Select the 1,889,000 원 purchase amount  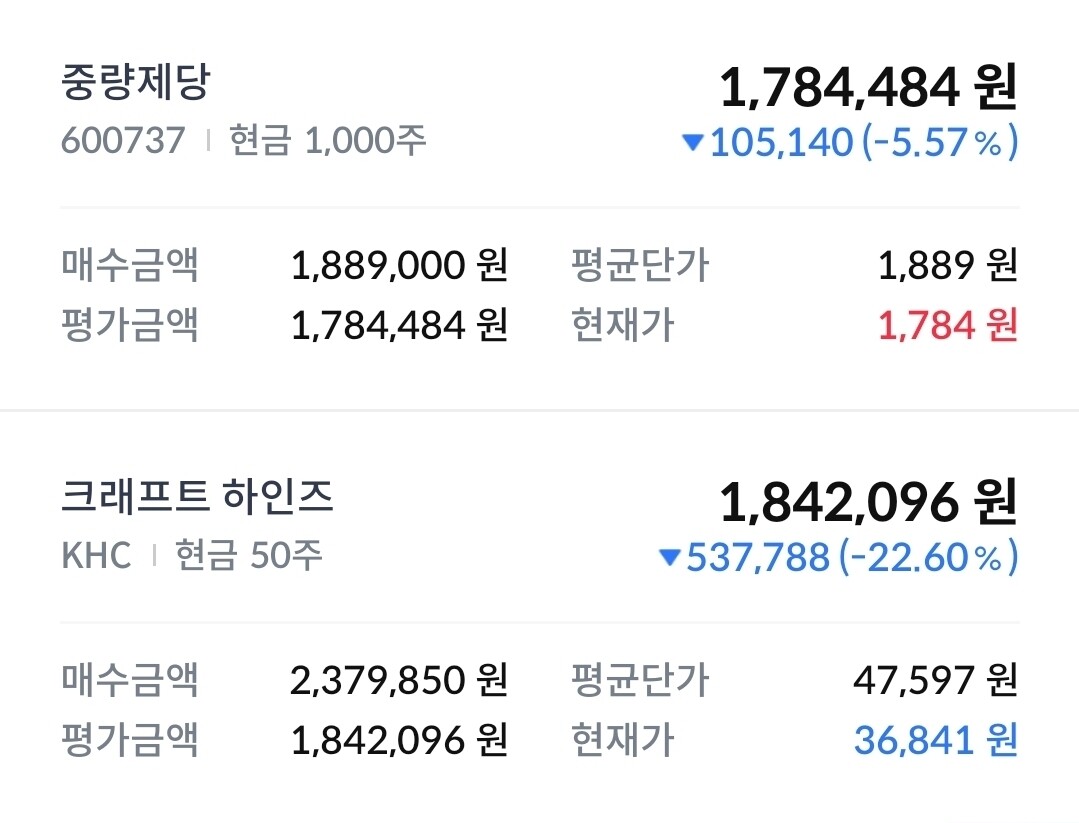coord(399,266)
